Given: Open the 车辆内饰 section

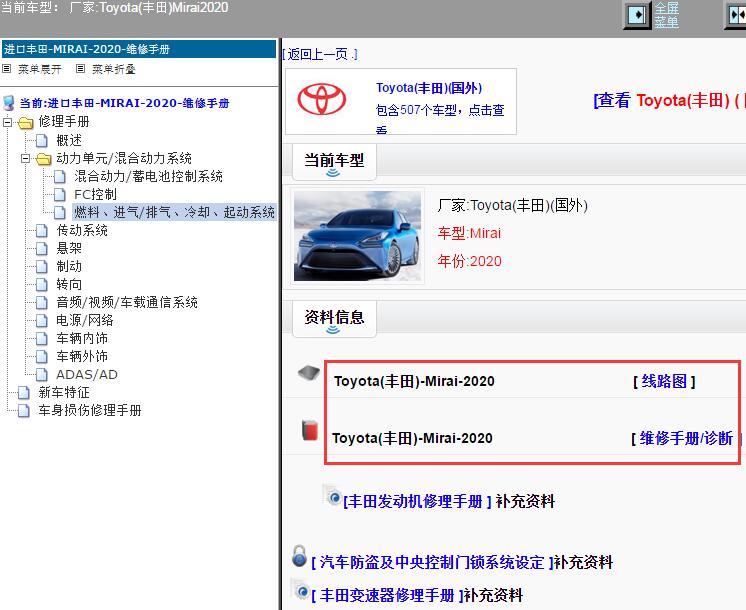Looking at the screenshot, I should point(82,338).
